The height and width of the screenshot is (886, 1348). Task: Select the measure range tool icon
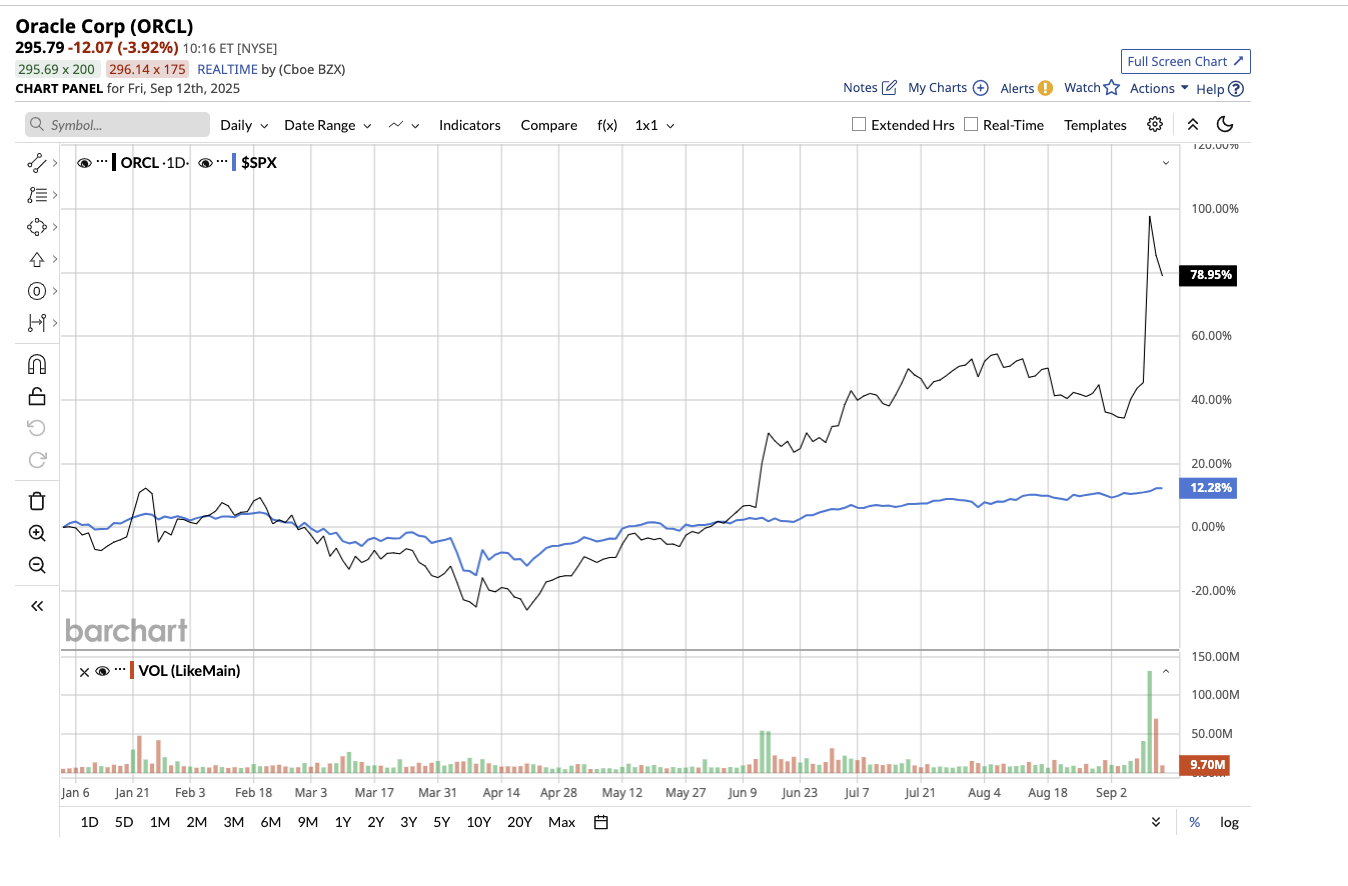[37, 322]
